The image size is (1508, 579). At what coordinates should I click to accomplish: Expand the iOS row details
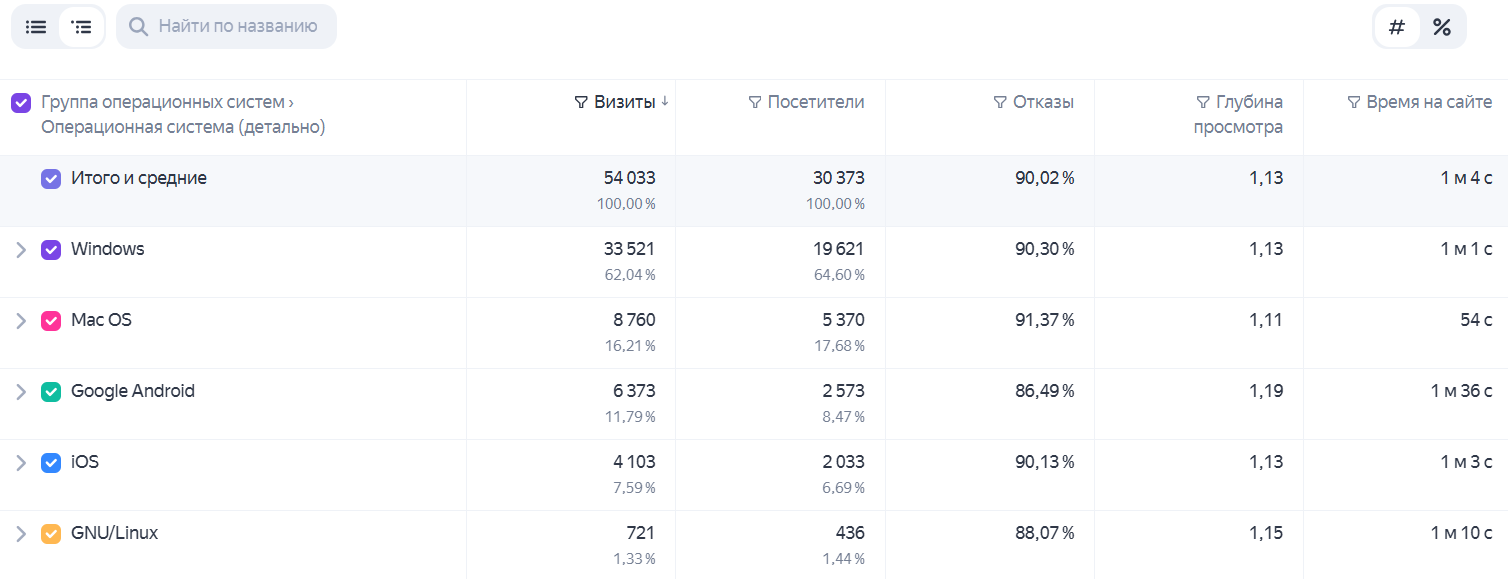[x=21, y=463]
